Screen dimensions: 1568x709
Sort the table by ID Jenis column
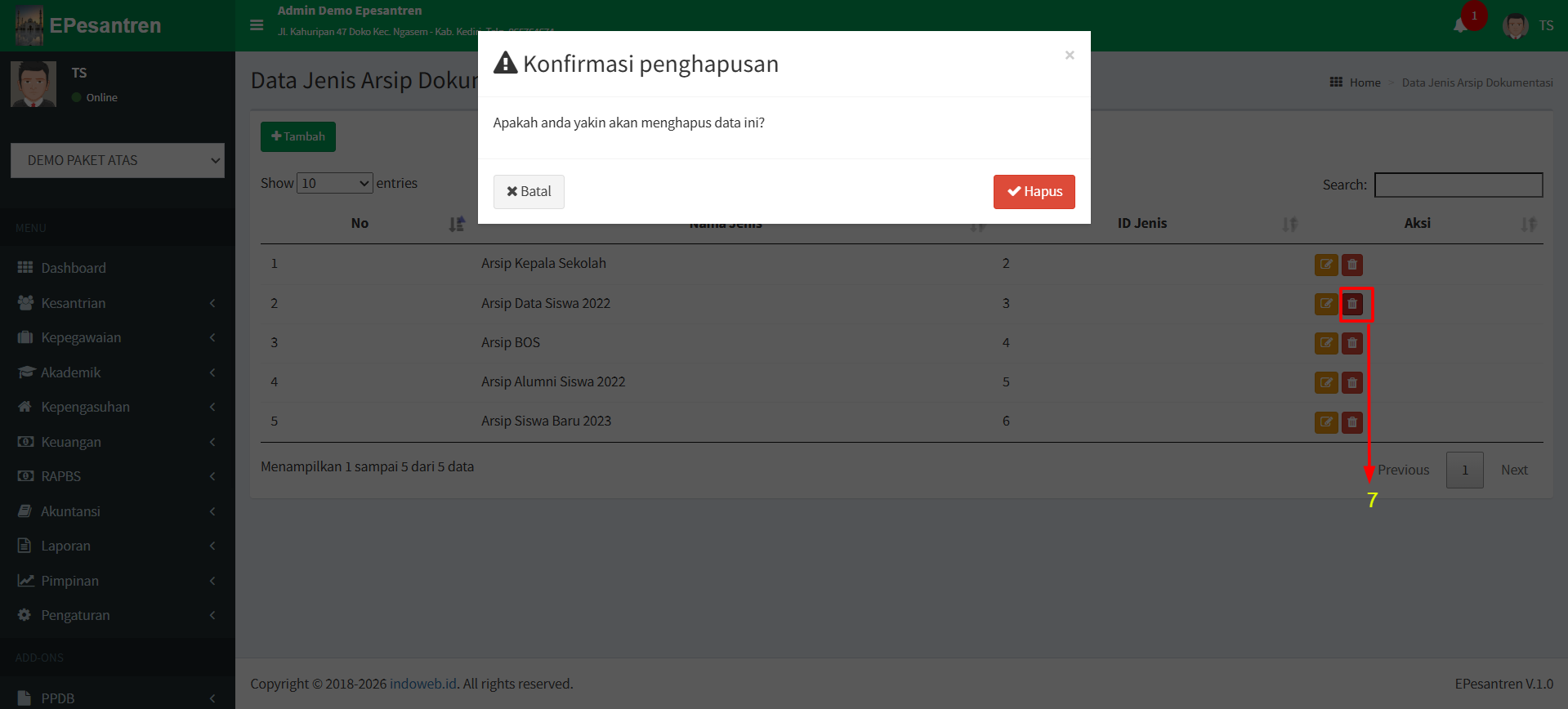[1141, 224]
